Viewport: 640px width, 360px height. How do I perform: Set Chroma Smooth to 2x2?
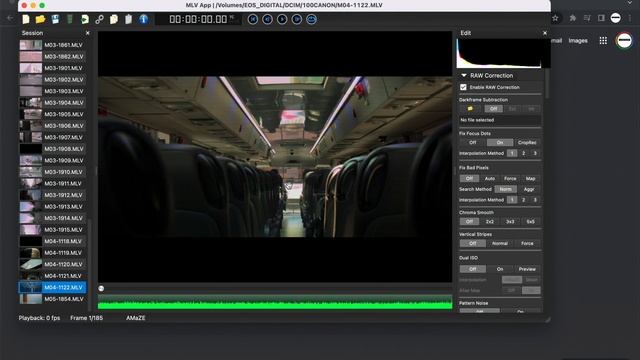[490, 221]
